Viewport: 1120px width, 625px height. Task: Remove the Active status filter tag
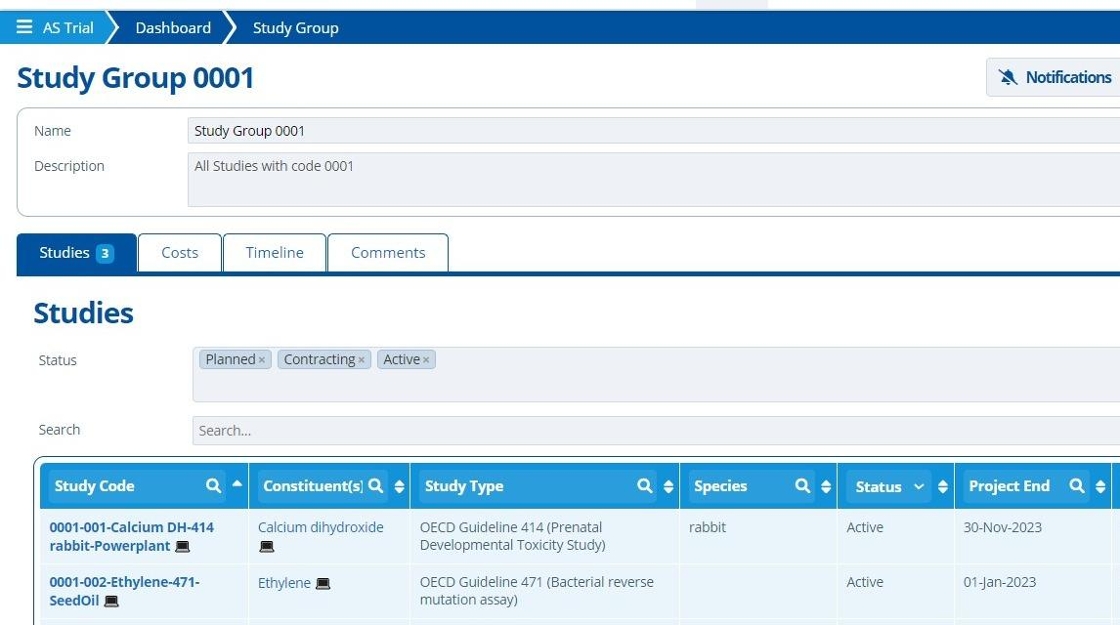pyautogui.click(x=426, y=360)
